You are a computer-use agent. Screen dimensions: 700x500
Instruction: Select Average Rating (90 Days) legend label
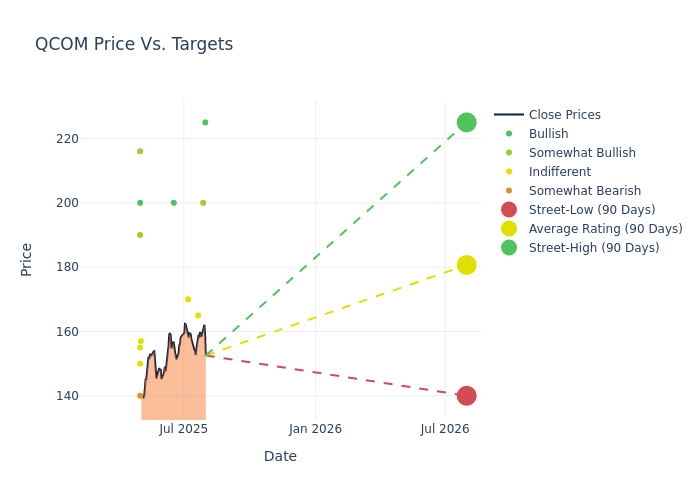pyautogui.click(x=605, y=229)
